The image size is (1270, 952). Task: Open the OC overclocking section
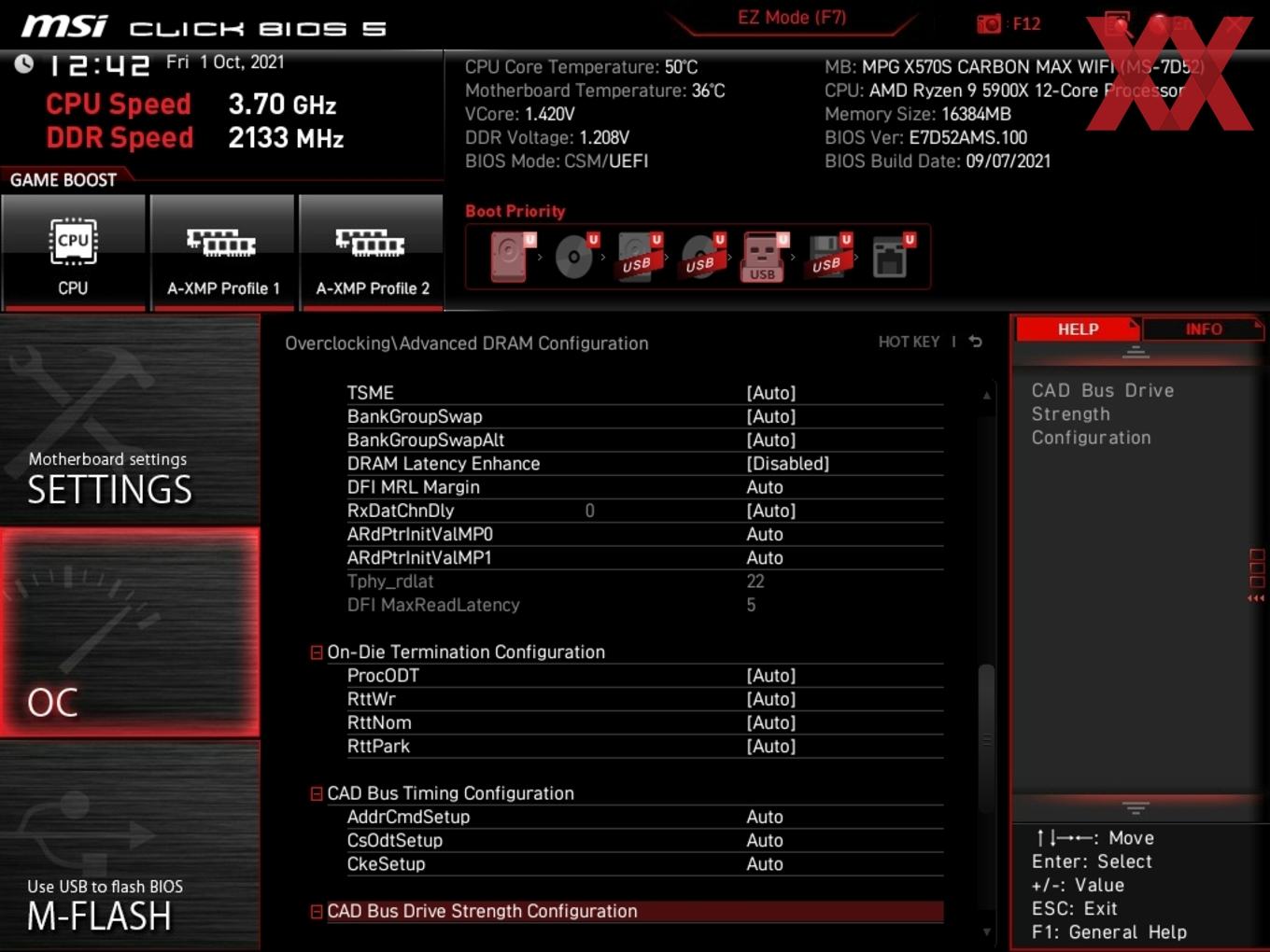[130, 632]
